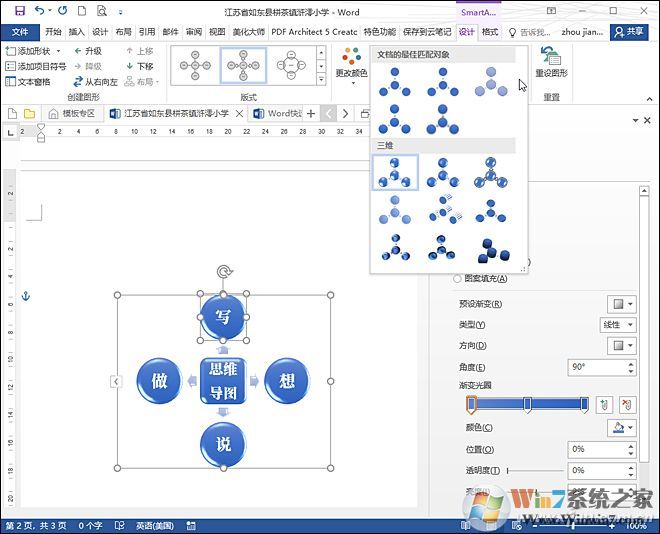Expand the gradient Direction (方向) dropdown
Image resolution: width=660 pixels, height=534 pixels.
point(621,346)
